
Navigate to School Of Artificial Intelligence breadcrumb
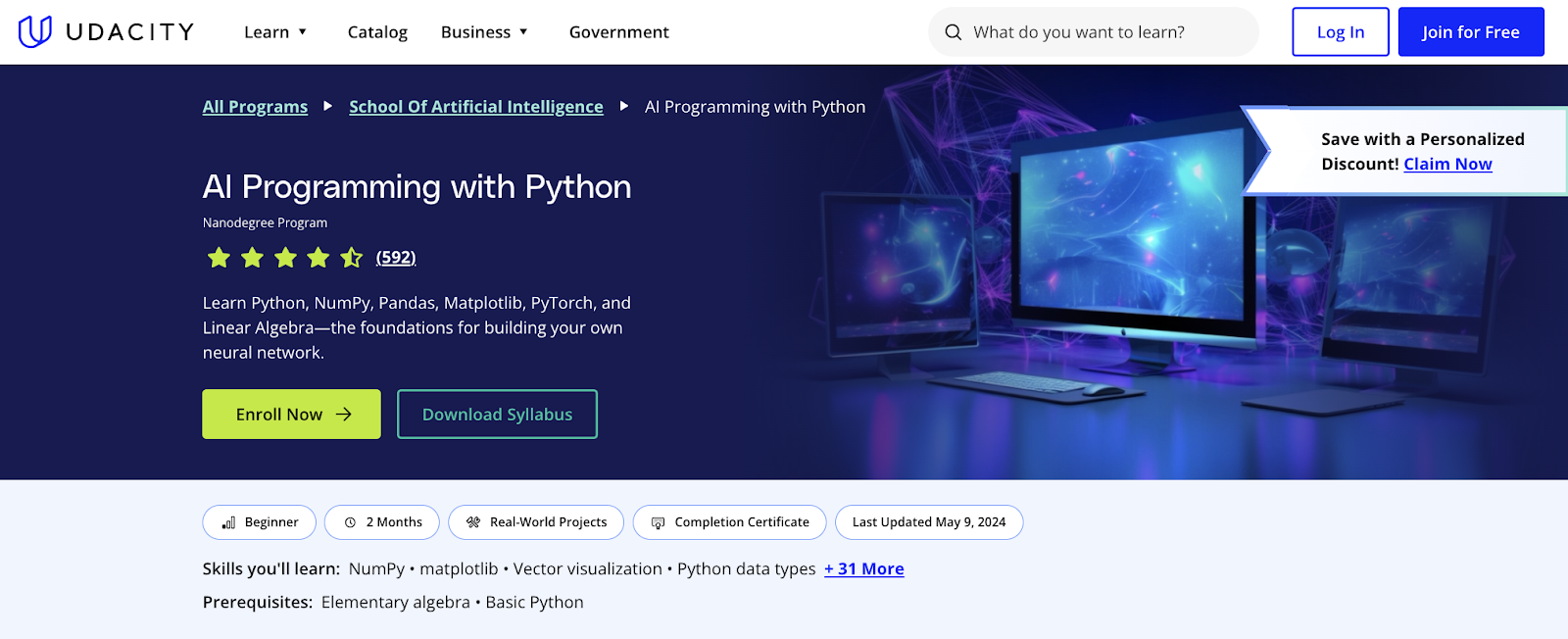tap(475, 107)
